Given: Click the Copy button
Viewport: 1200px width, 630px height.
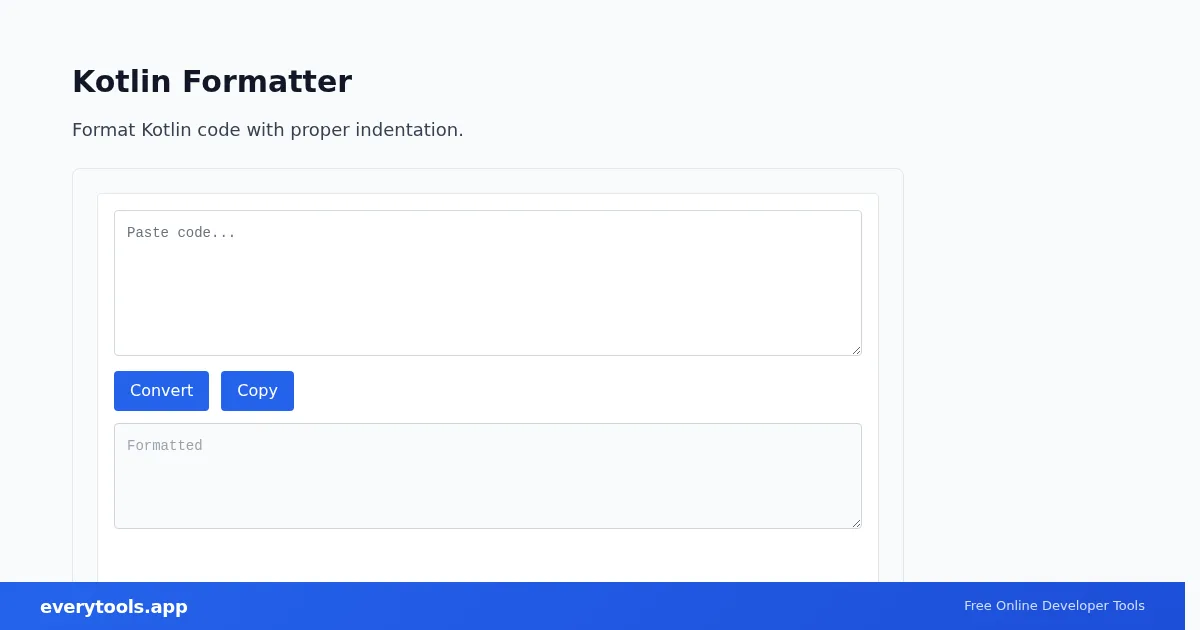Looking at the screenshot, I should point(257,391).
